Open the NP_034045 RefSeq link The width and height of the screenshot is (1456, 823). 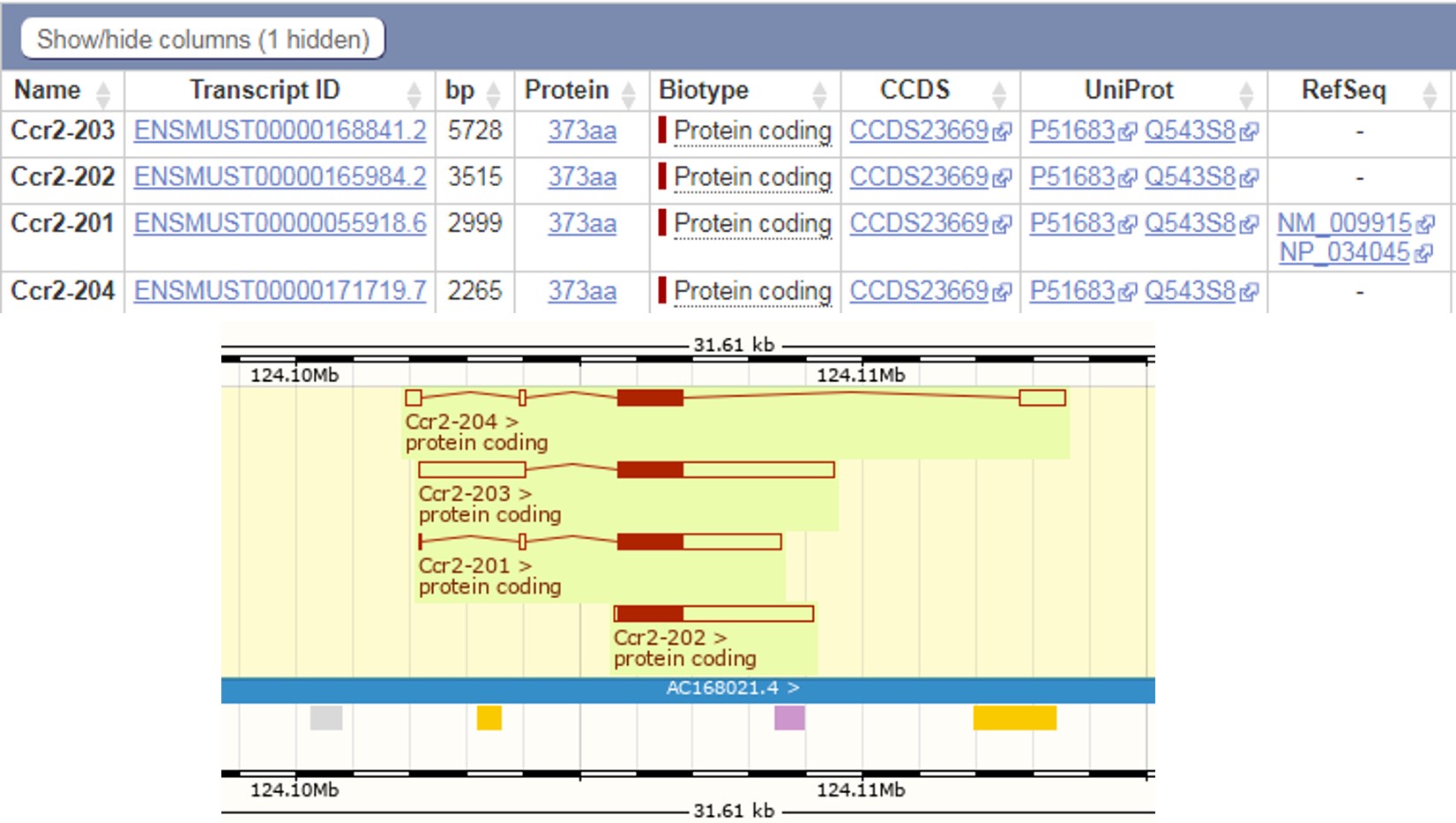[1344, 252]
